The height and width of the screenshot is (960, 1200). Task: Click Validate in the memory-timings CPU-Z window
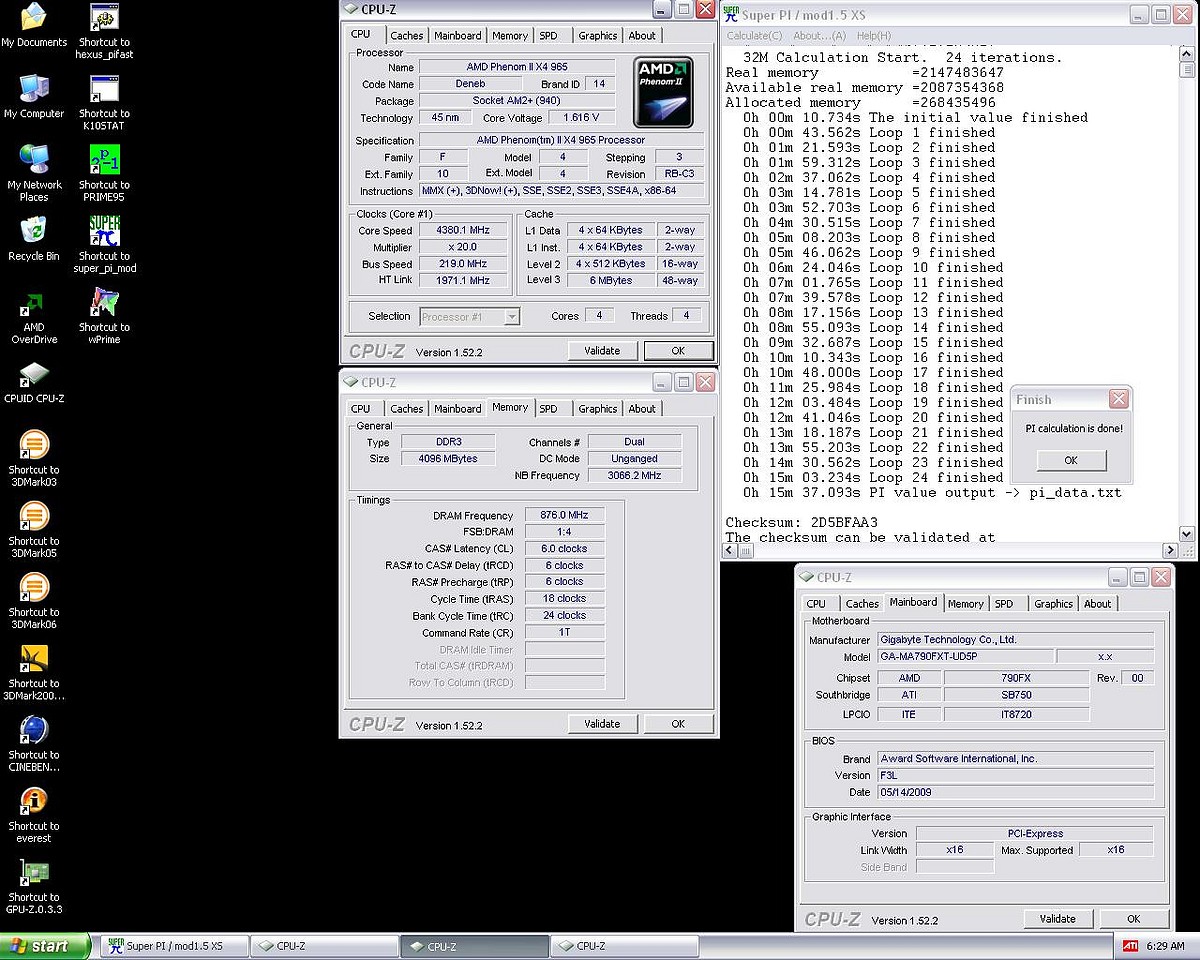[602, 724]
